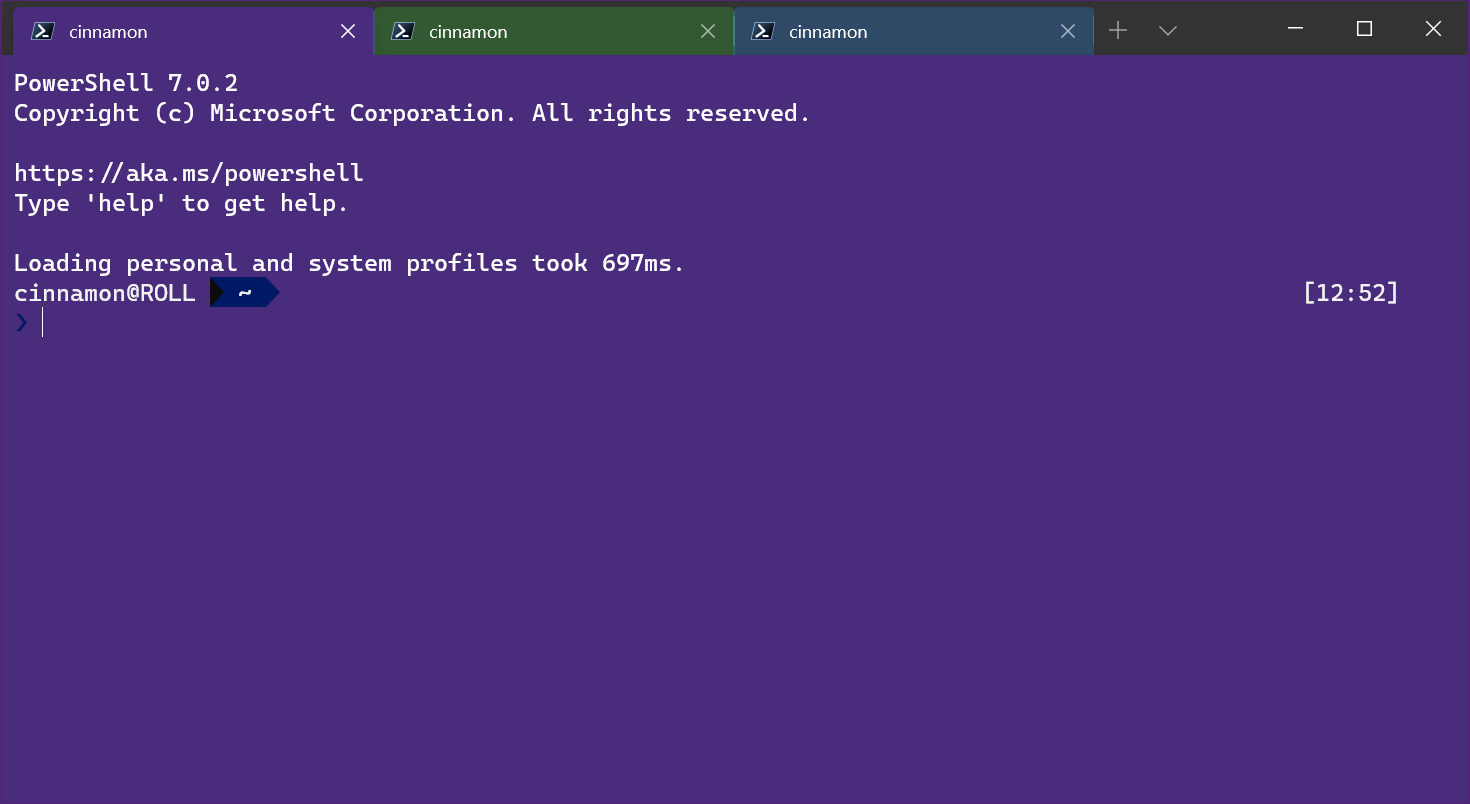The height and width of the screenshot is (804, 1470).
Task: Click the cinnamon@ROLL username text
Action: click(x=104, y=292)
